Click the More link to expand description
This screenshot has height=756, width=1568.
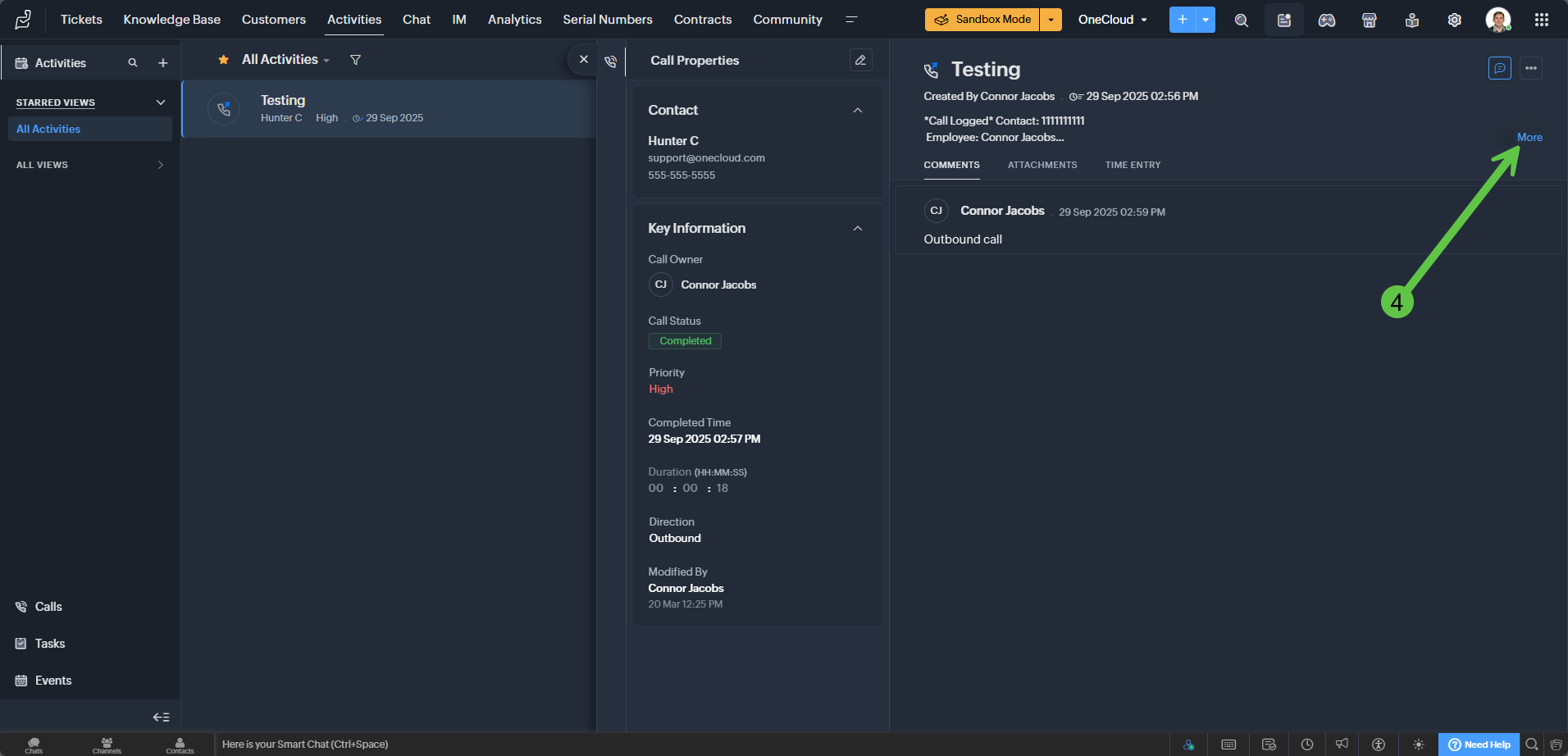tap(1529, 137)
